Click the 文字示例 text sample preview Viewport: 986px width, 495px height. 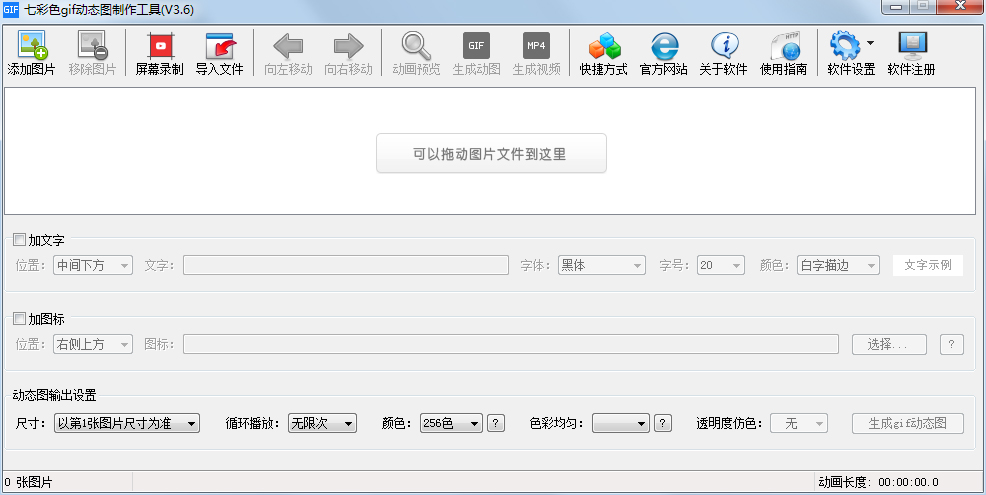(928, 265)
